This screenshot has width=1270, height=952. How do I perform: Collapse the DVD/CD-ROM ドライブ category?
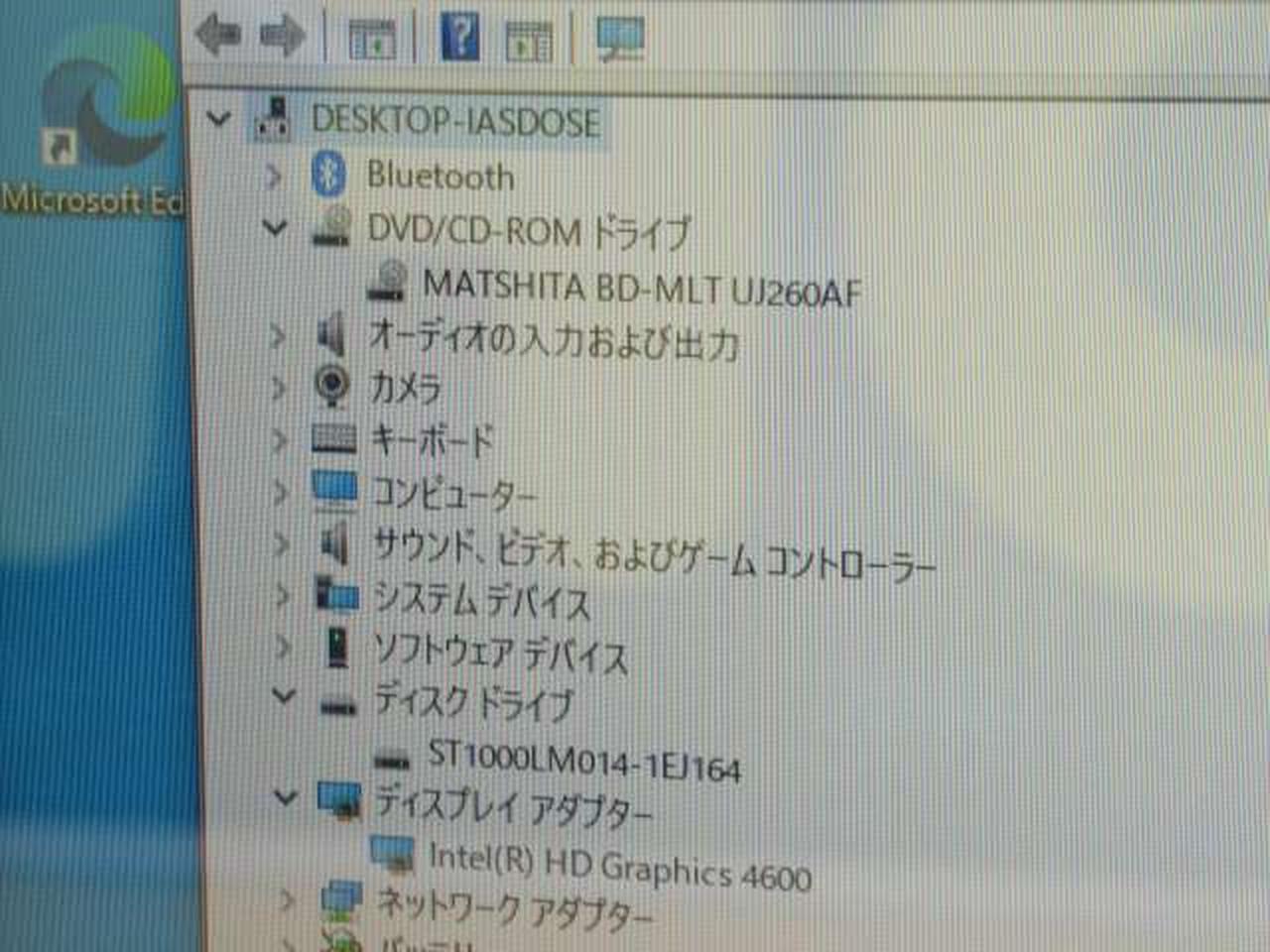pos(275,228)
